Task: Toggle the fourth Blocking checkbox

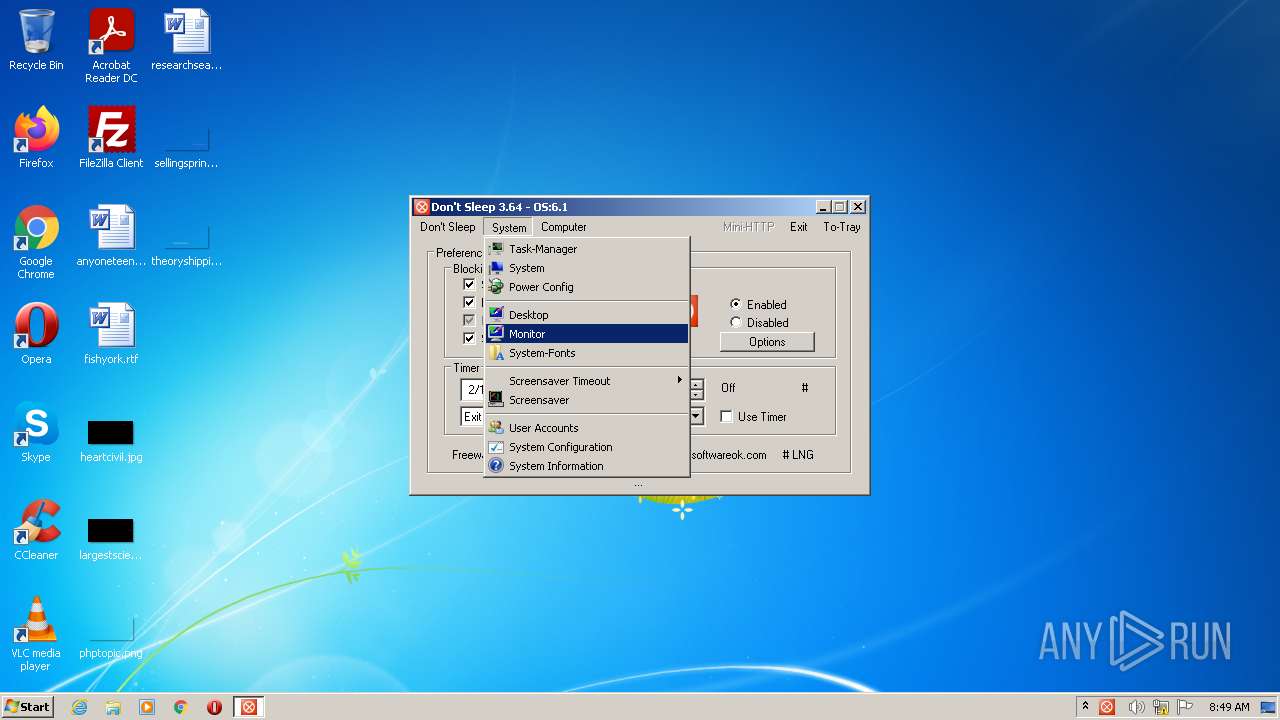Action: 469,338
